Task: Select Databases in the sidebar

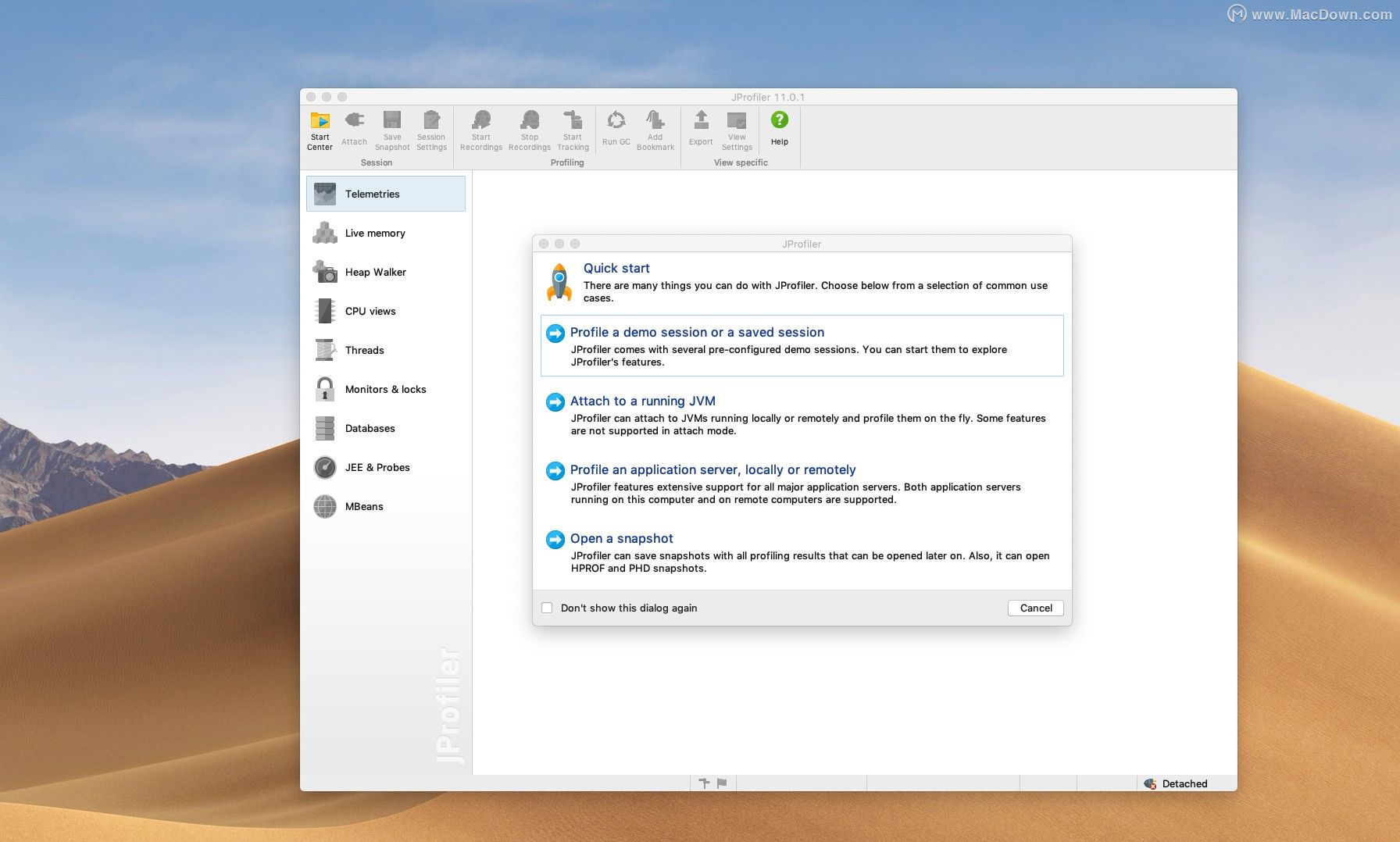Action: tap(386, 428)
